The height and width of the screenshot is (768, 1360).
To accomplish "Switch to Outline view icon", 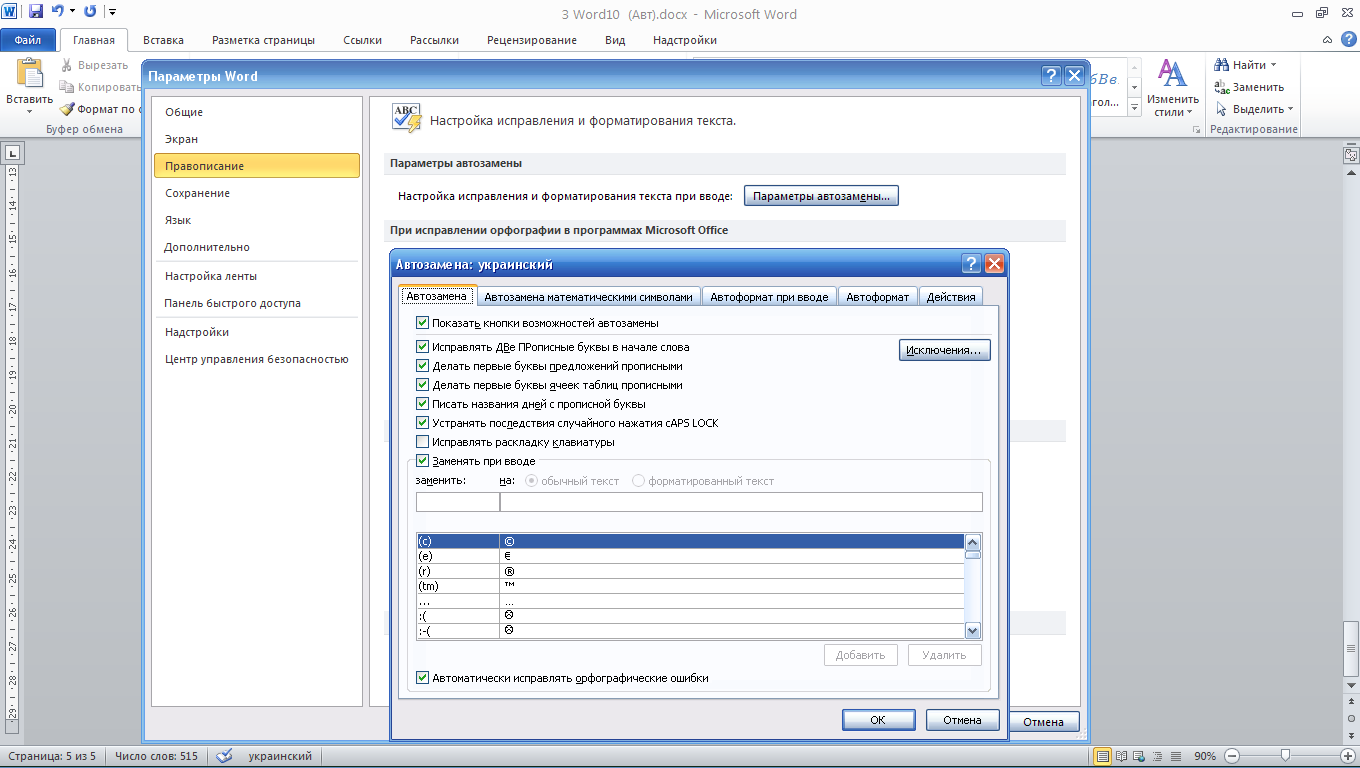I will [1160, 756].
